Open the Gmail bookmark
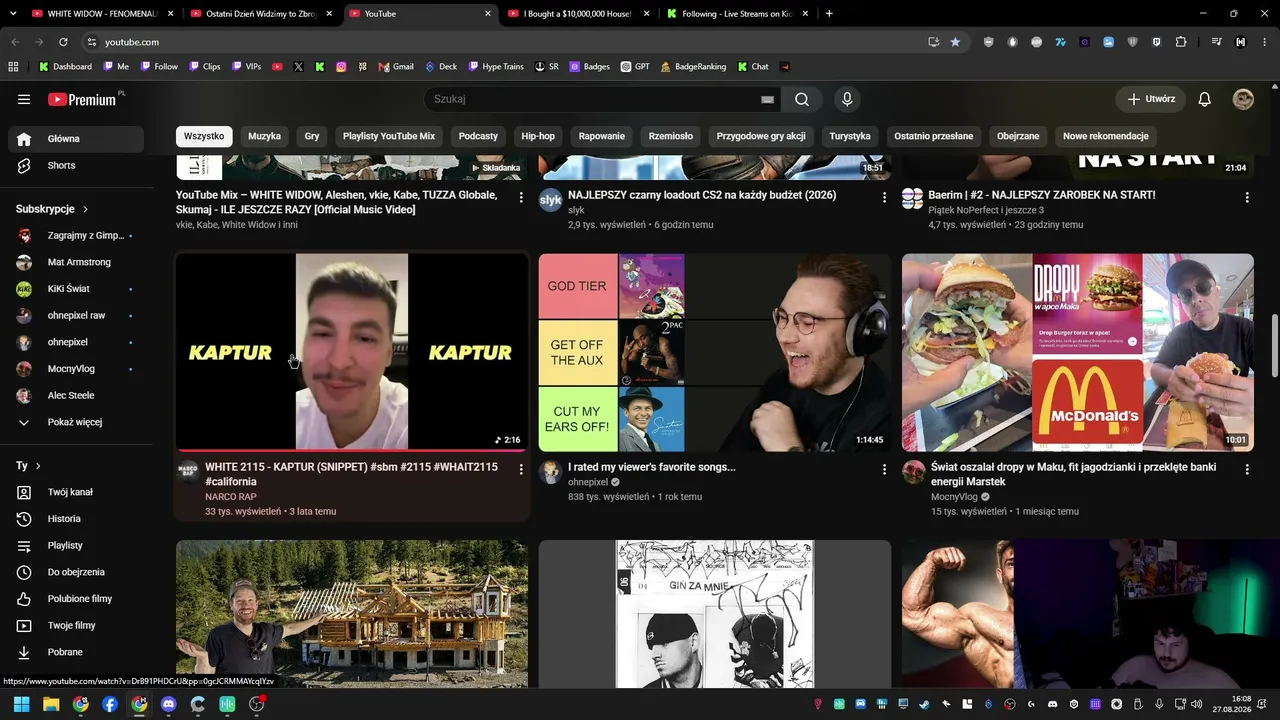 [x=396, y=67]
